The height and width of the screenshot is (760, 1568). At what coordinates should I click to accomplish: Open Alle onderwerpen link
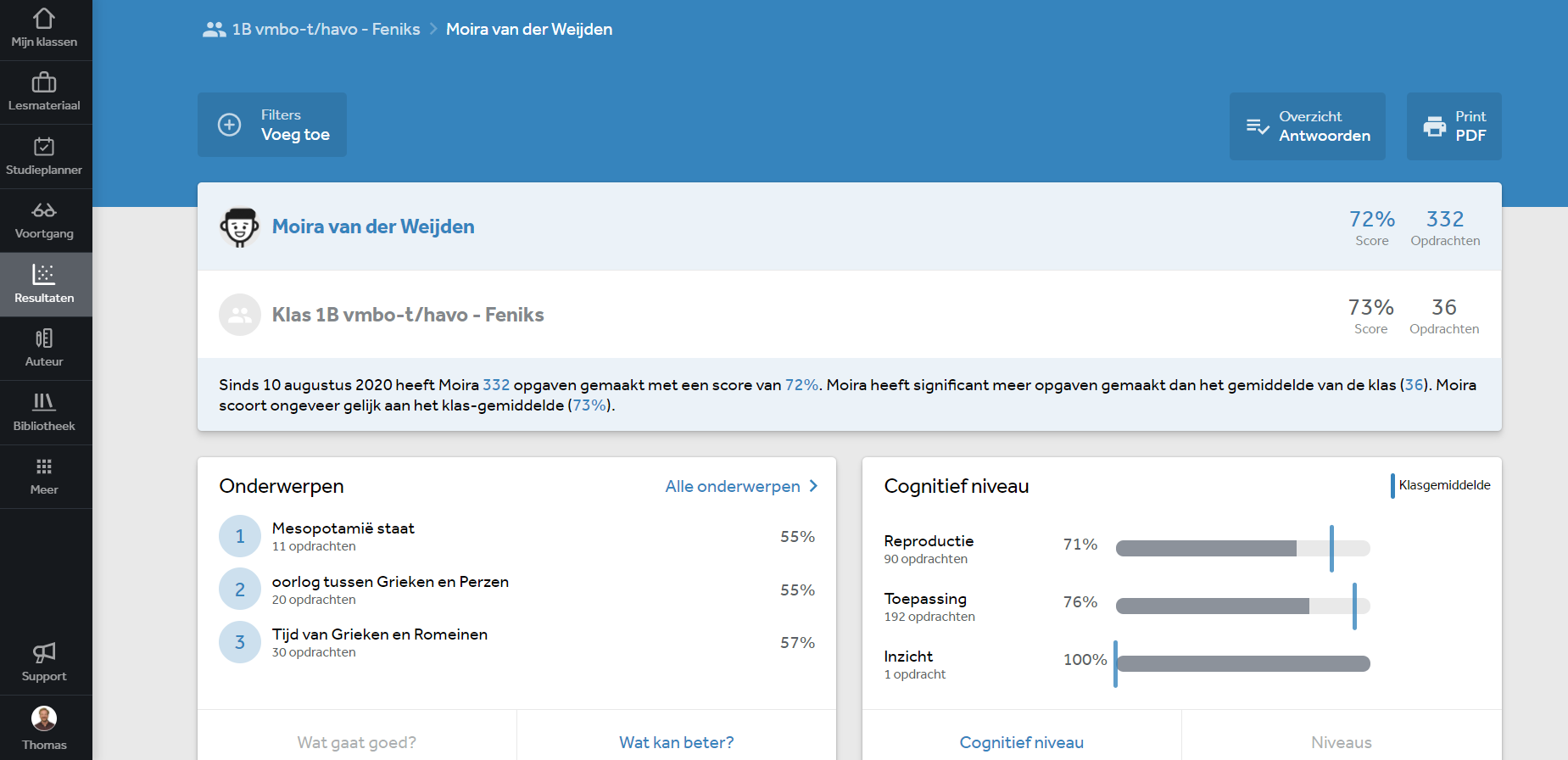coord(733,486)
